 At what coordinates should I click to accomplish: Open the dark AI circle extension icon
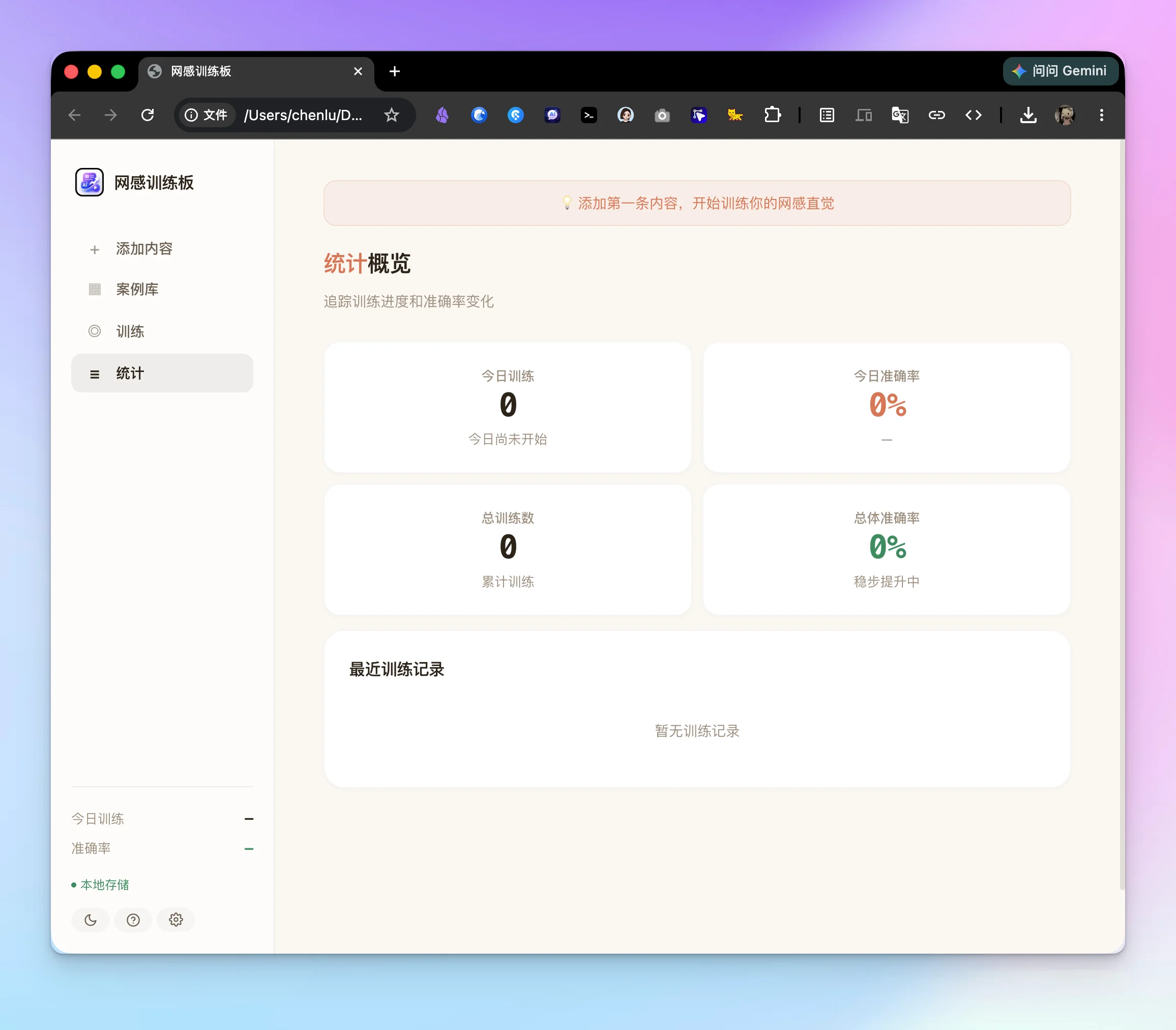[552, 115]
